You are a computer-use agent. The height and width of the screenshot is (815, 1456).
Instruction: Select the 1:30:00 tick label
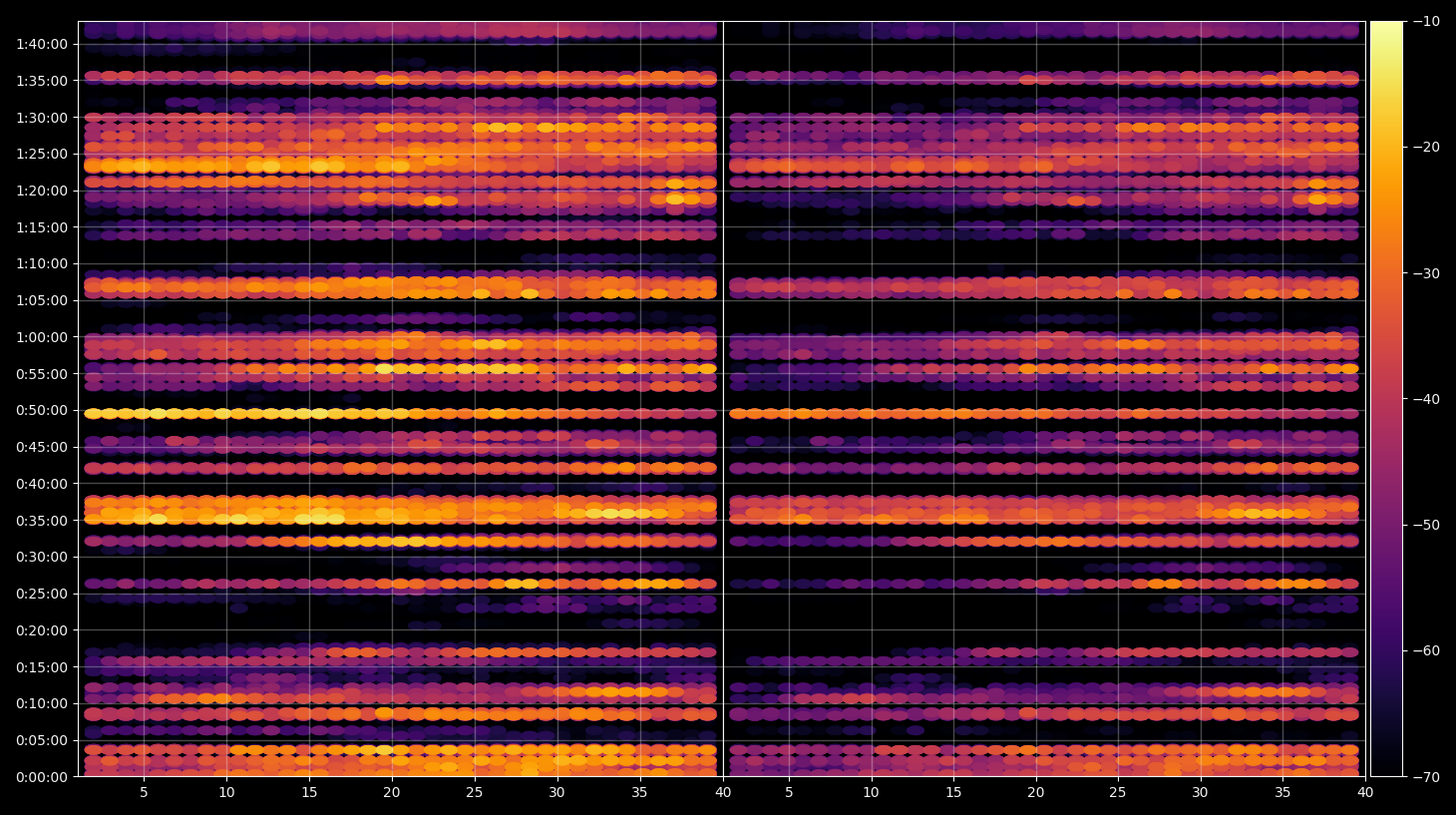[x=42, y=118]
